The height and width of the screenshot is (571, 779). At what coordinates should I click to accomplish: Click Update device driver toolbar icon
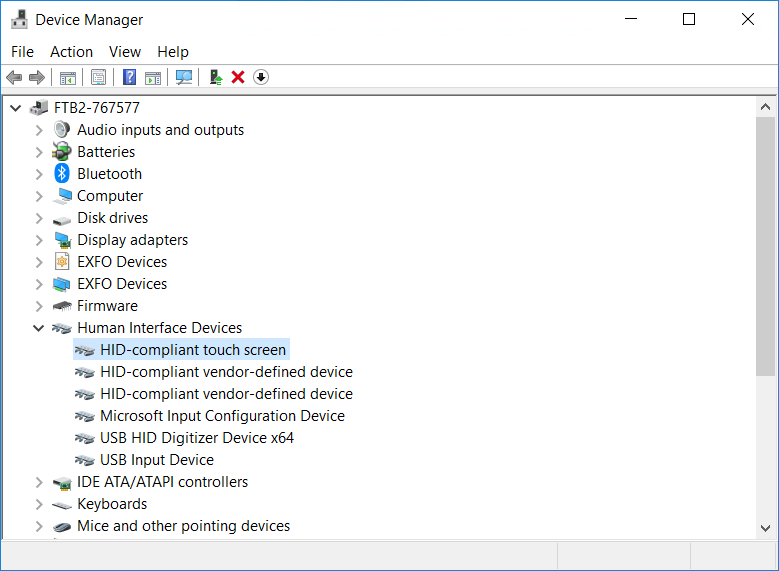[216, 77]
